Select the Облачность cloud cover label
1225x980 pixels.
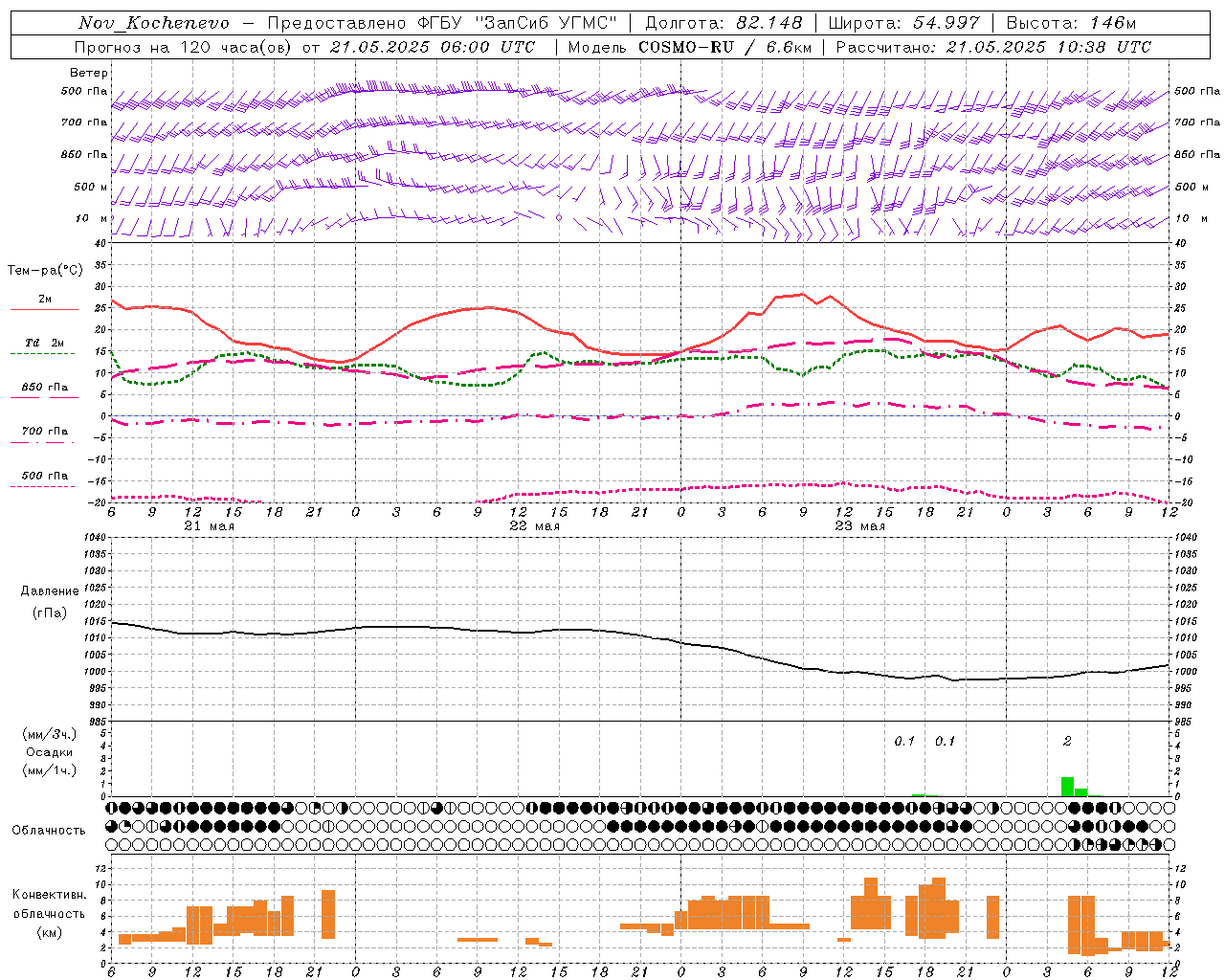tap(49, 830)
